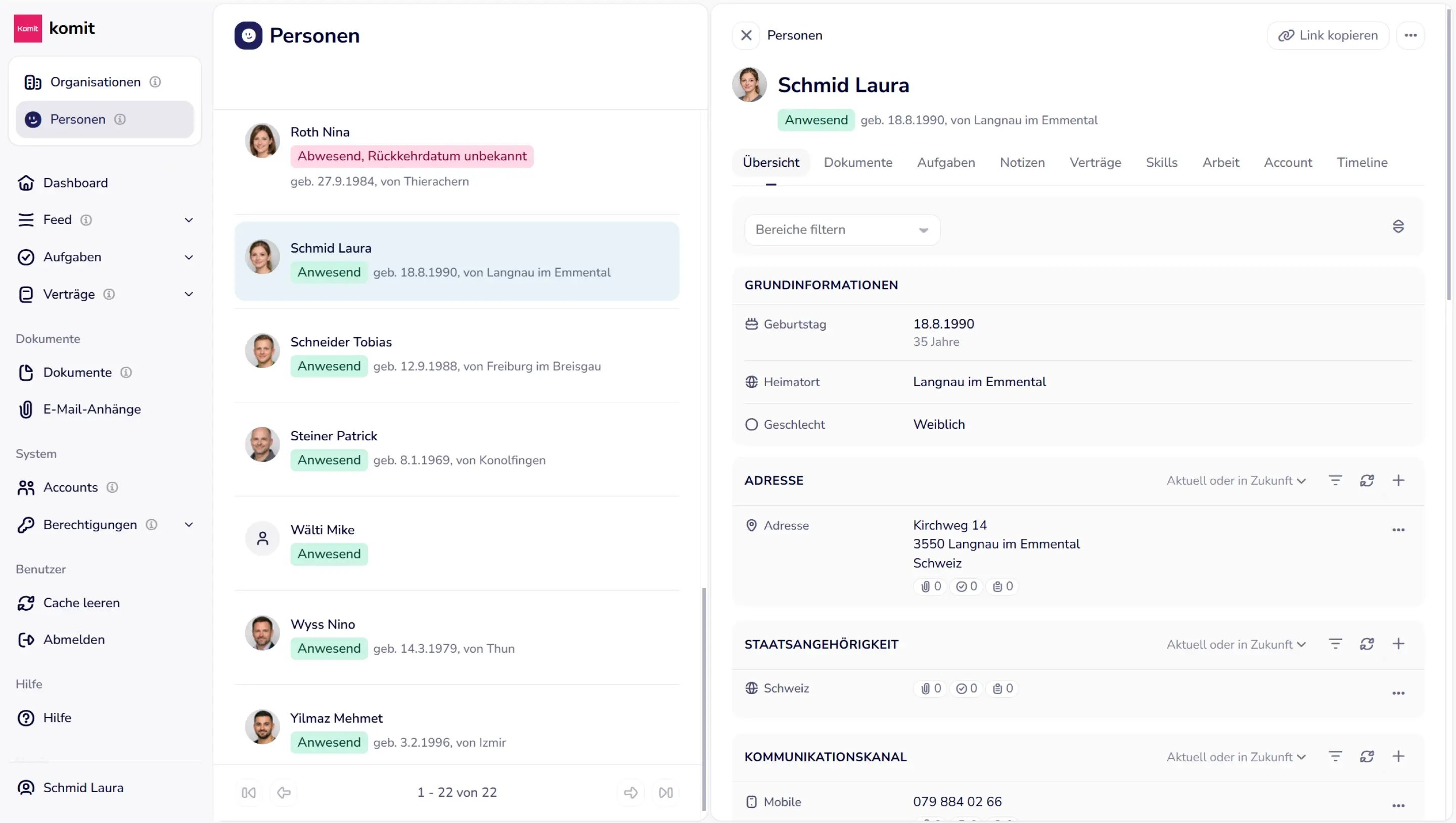Viewport: 1456px width, 823px height.
Task: Switch to the Verträge tab
Action: coord(1095,162)
